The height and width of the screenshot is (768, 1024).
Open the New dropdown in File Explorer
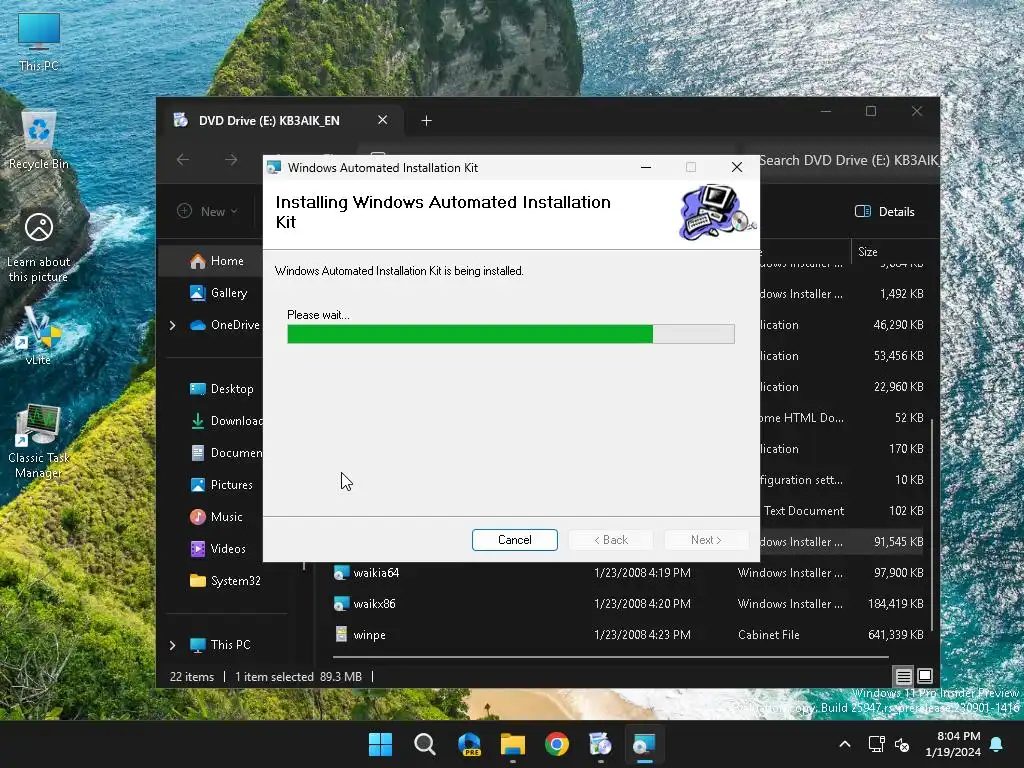coord(207,212)
